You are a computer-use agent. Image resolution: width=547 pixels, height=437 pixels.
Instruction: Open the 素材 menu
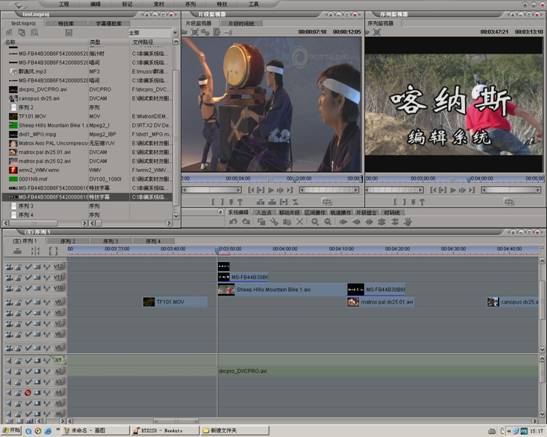(159, 4)
